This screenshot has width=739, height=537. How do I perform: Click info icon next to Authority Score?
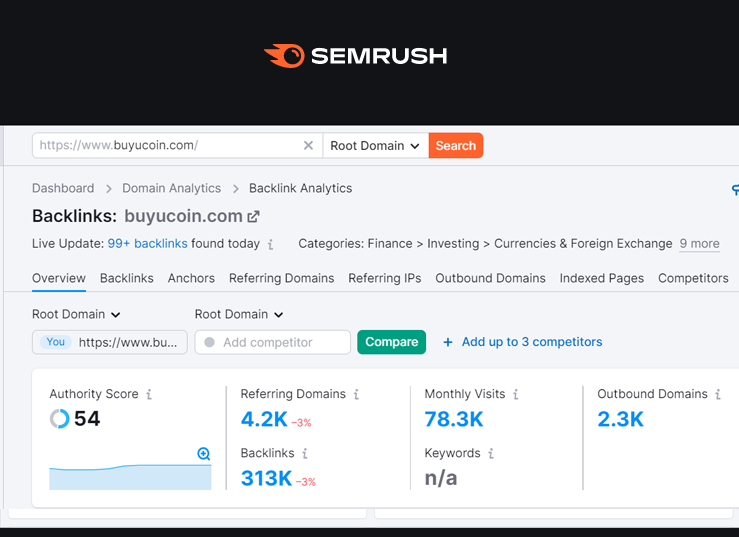click(149, 394)
